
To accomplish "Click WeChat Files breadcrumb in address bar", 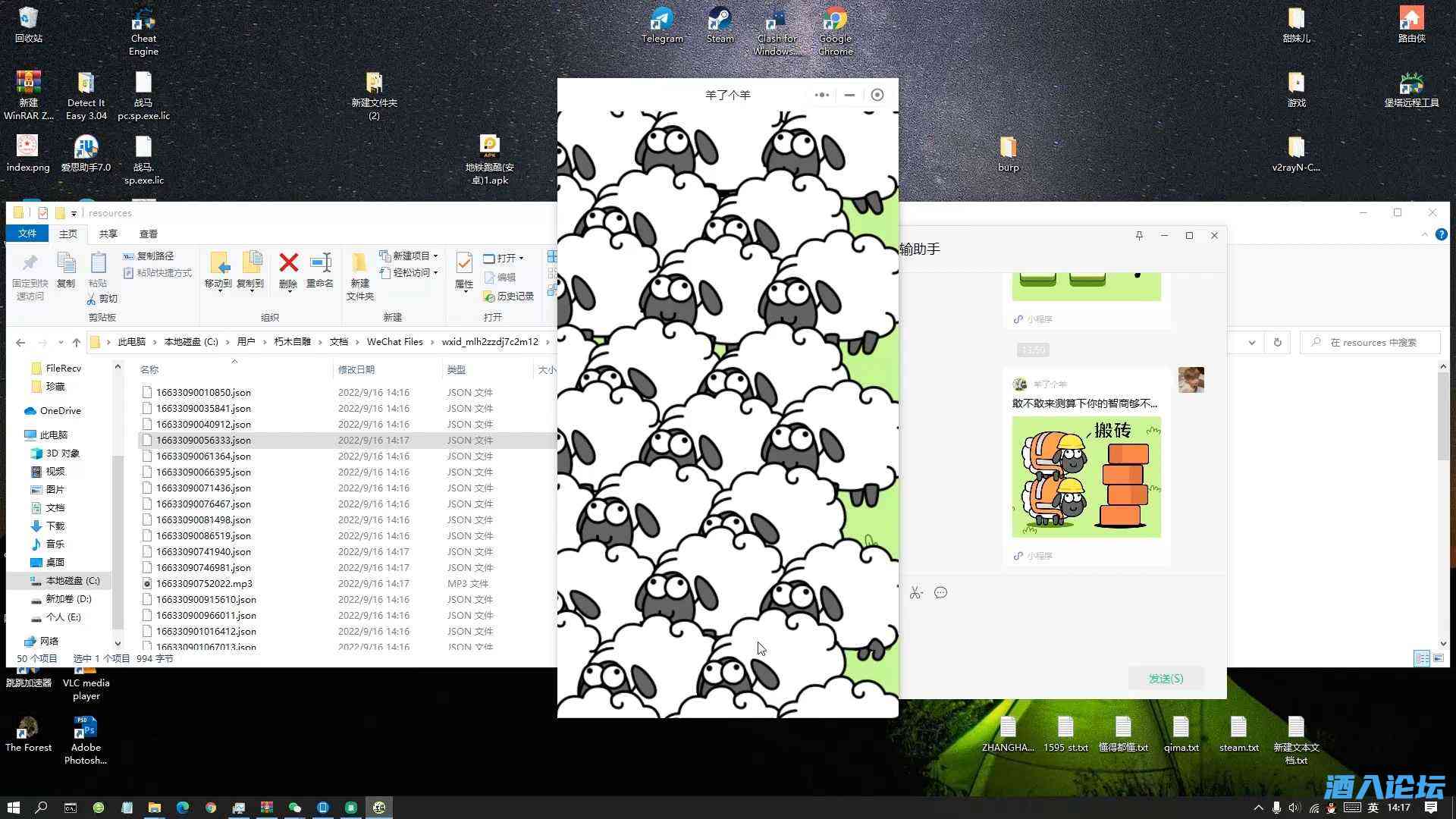I will pos(395,342).
